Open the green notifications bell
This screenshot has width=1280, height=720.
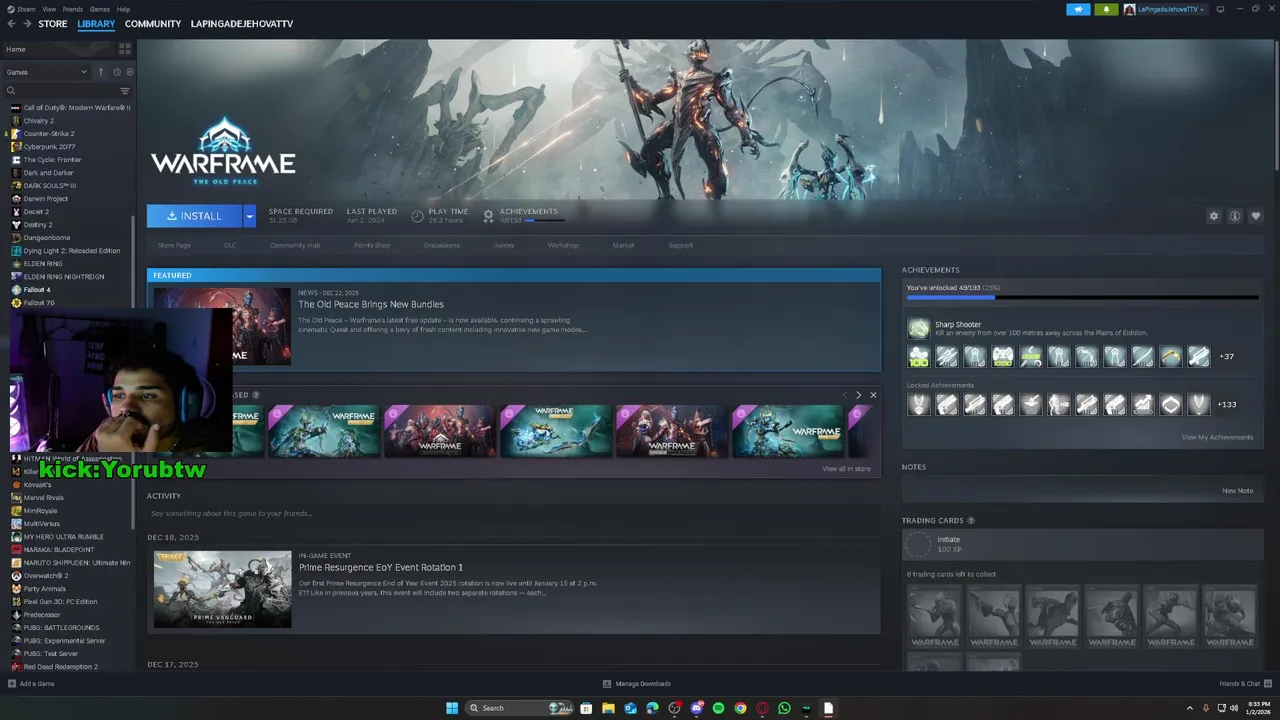[x=1106, y=9]
